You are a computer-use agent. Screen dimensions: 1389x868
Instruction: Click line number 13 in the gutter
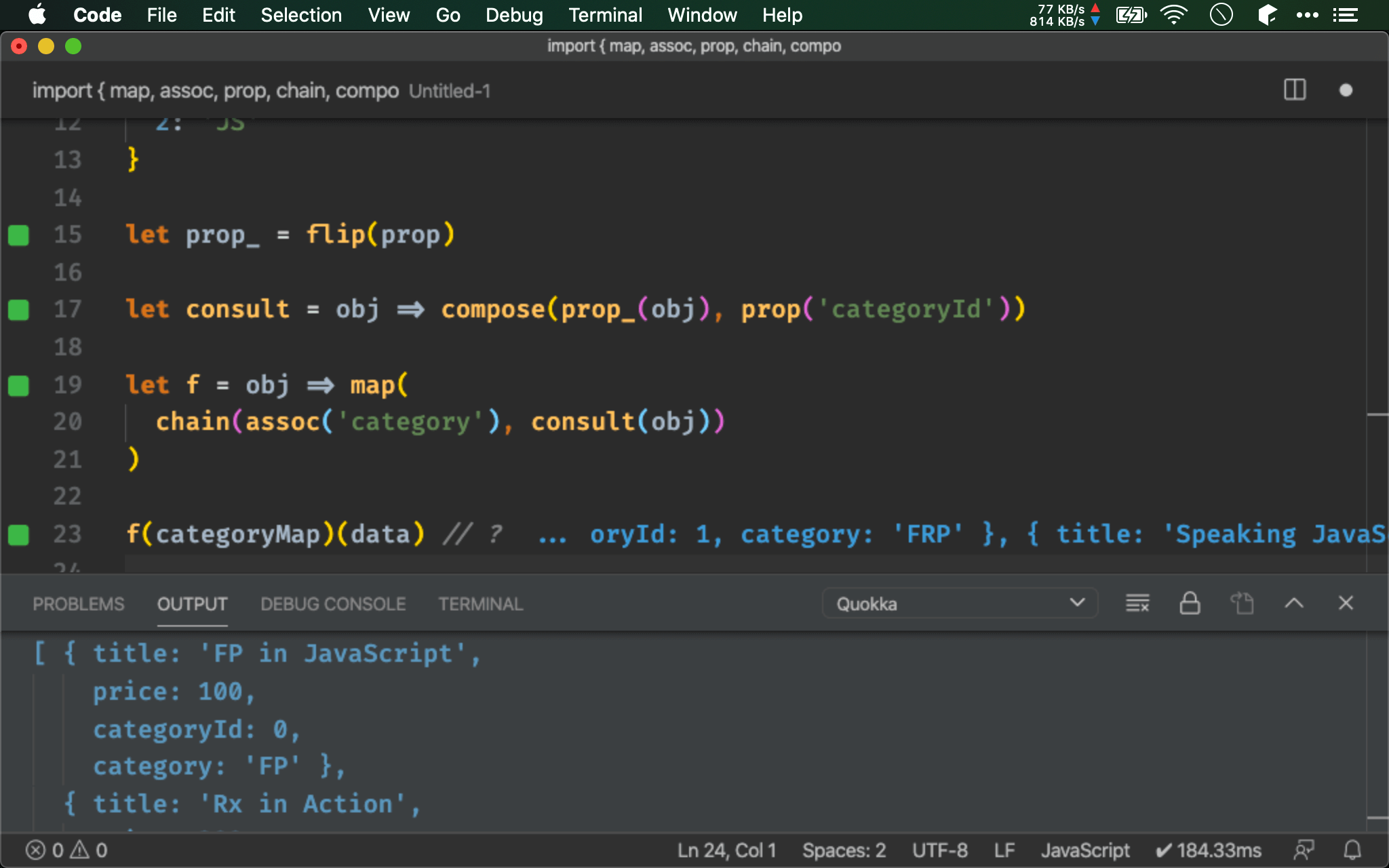pos(67,160)
